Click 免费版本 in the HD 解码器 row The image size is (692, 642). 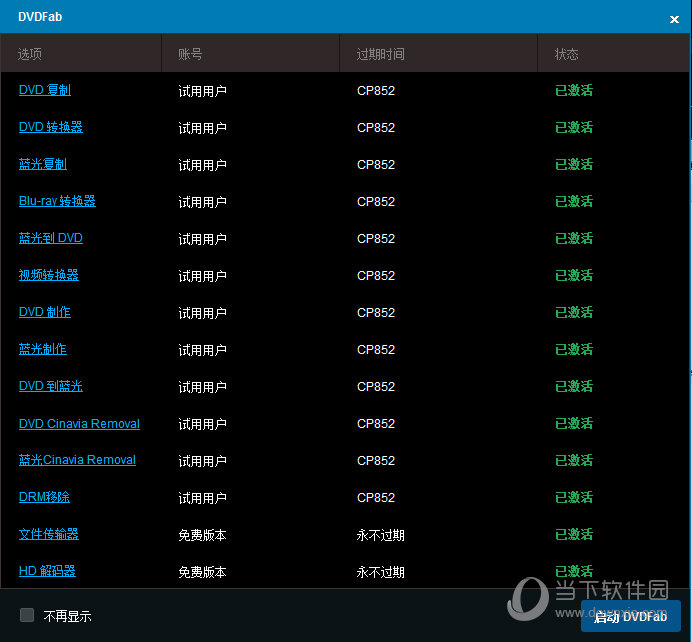[x=203, y=572]
